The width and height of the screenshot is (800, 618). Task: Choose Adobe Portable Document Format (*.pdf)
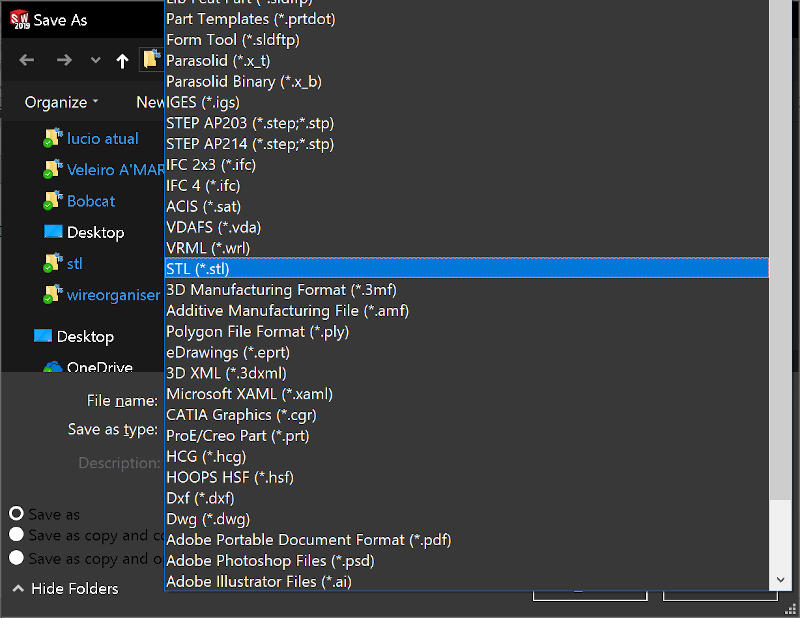pos(466,540)
